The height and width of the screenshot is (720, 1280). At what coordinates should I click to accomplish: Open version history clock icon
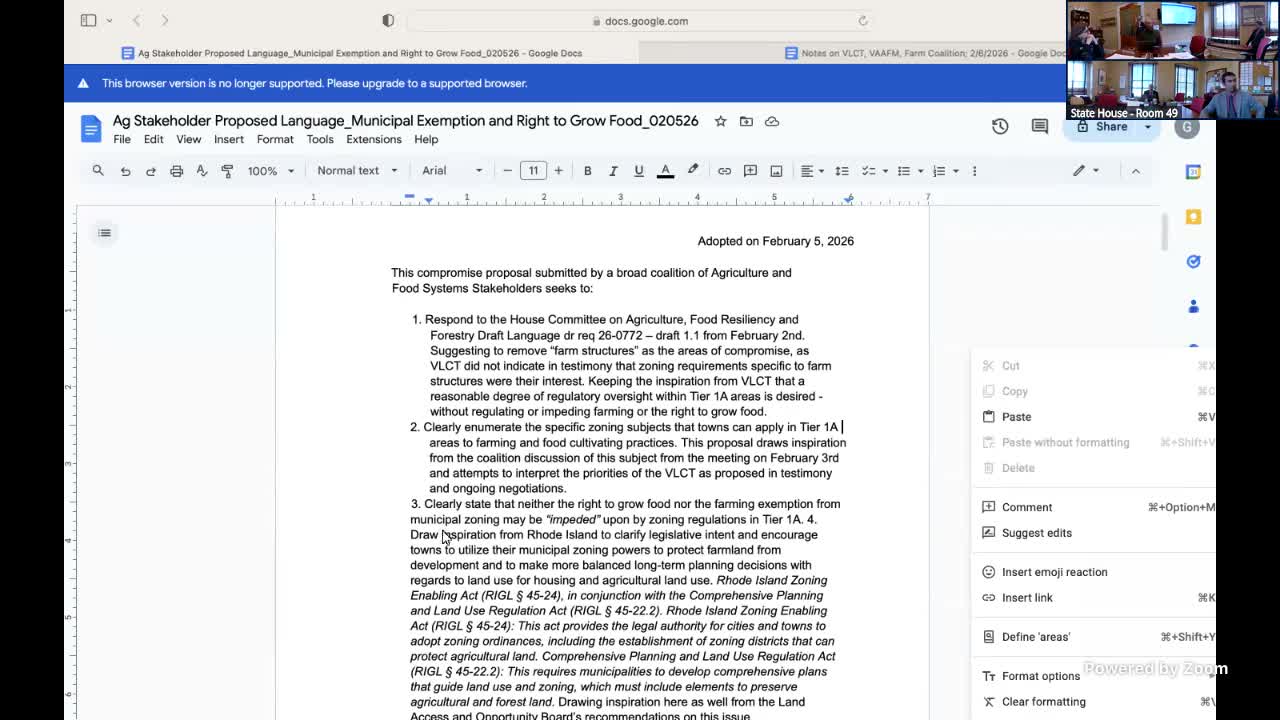point(999,126)
